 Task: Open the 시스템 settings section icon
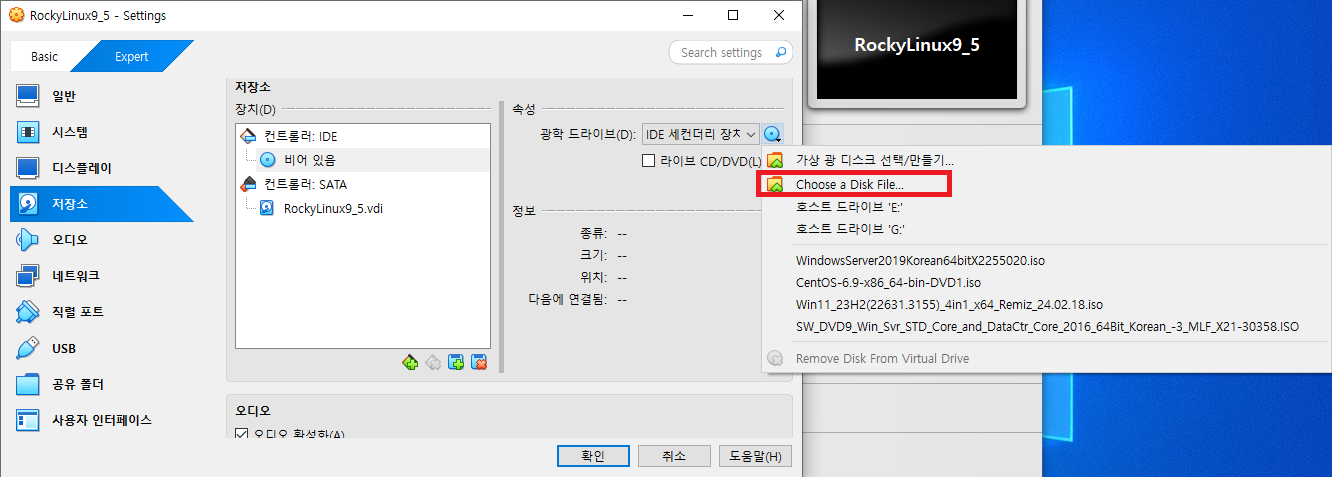(x=28, y=132)
